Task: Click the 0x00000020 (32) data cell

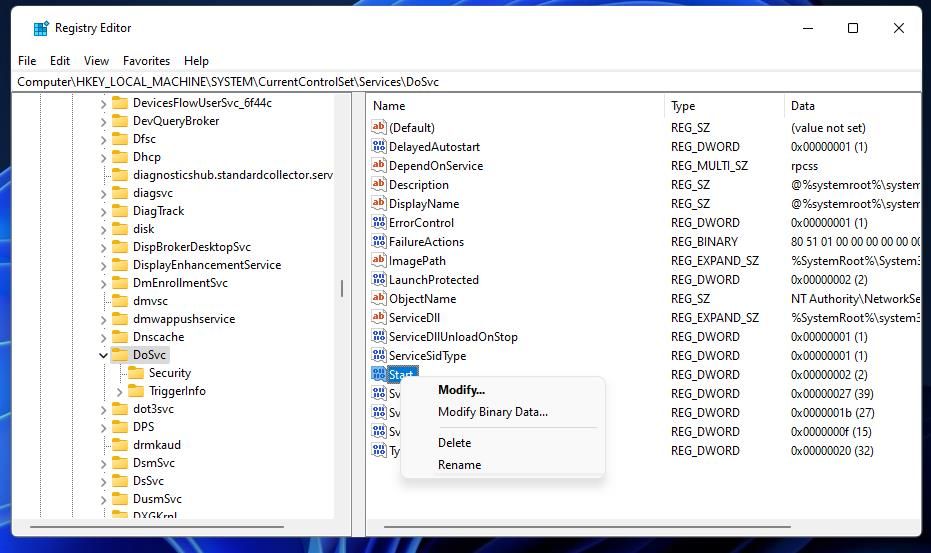Action: click(x=832, y=450)
